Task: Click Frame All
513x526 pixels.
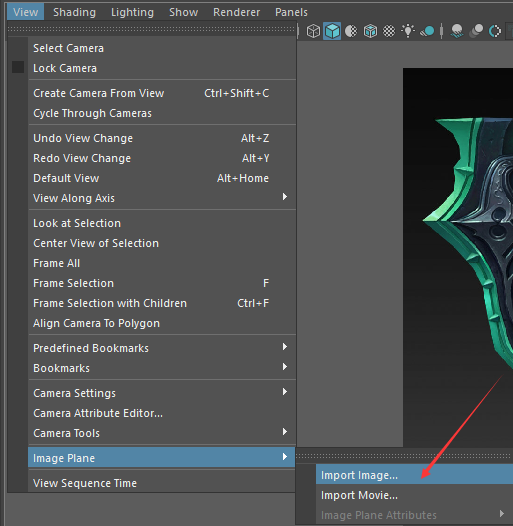Action: click(162, 263)
